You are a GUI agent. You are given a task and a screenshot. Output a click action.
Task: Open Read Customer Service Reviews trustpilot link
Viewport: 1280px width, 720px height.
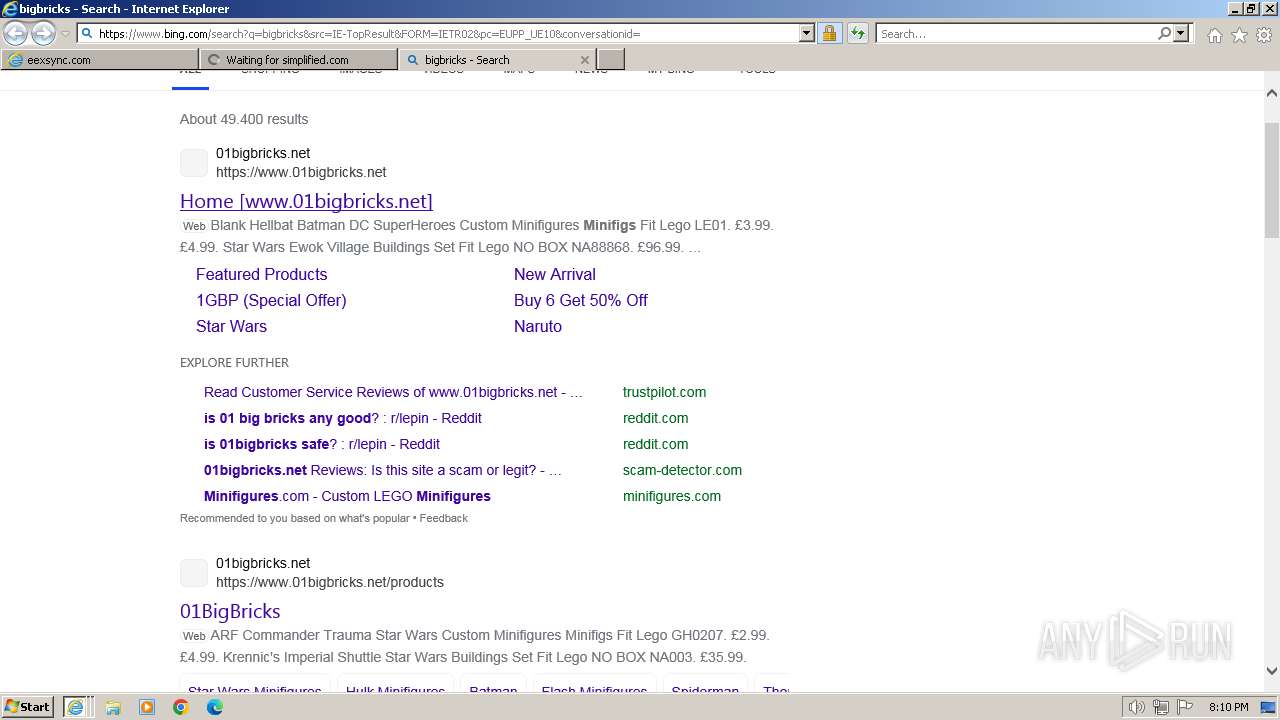393,392
